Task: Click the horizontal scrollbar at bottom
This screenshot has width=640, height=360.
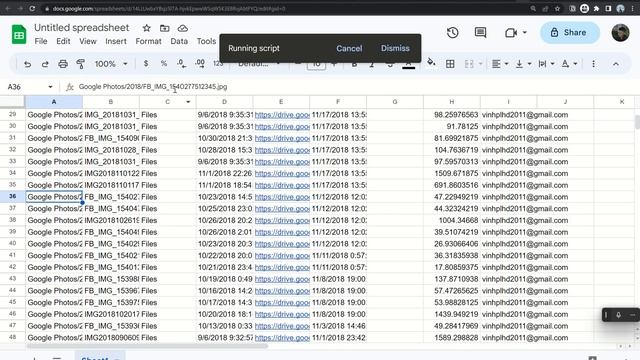Action: [x=147, y=346]
